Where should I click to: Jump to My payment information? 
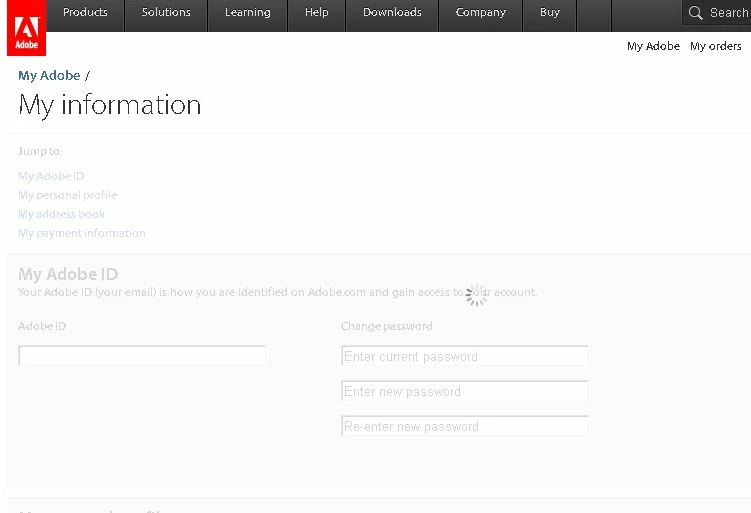(x=82, y=233)
